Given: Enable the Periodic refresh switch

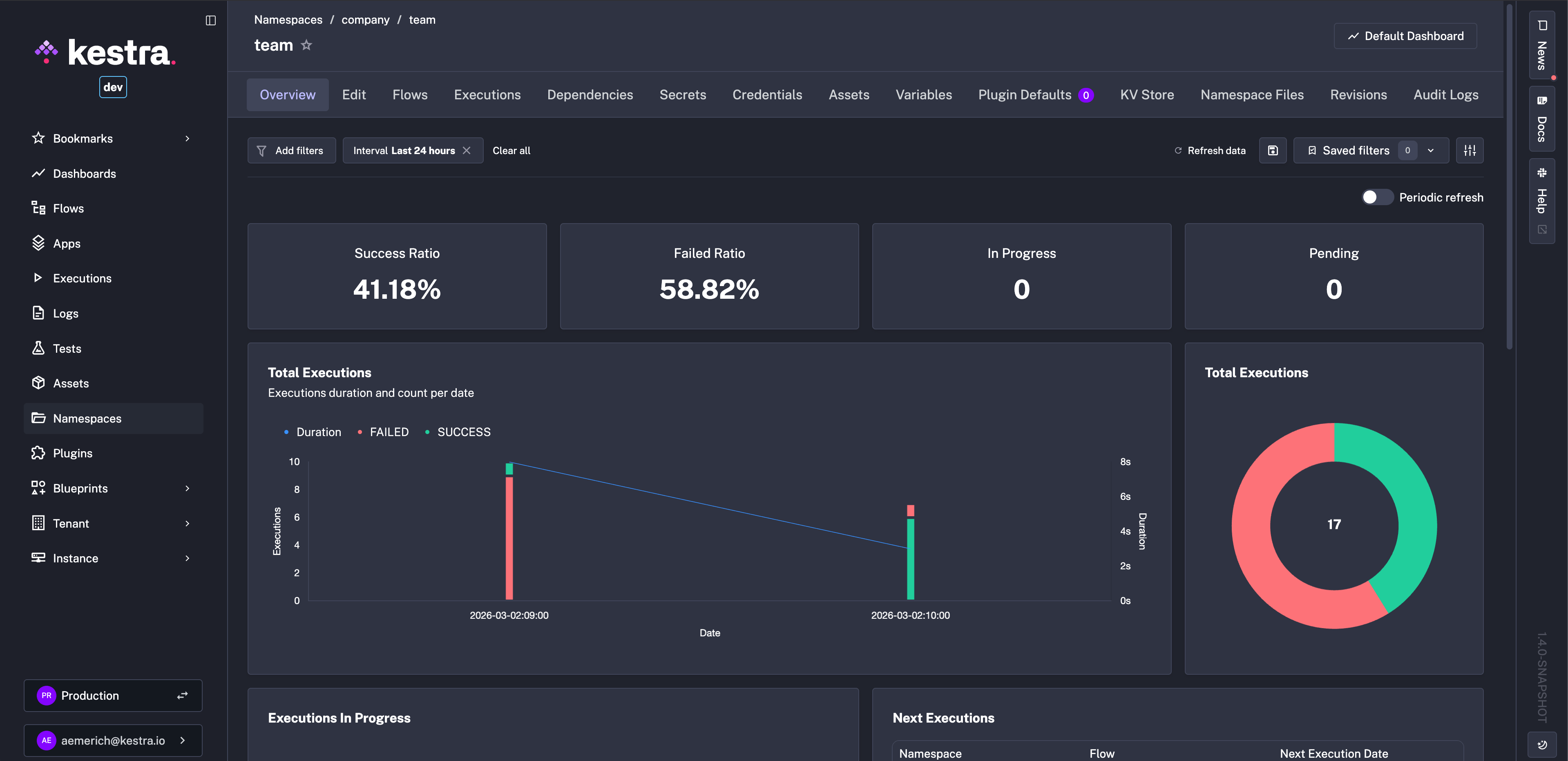Looking at the screenshot, I should (1376, 197).
